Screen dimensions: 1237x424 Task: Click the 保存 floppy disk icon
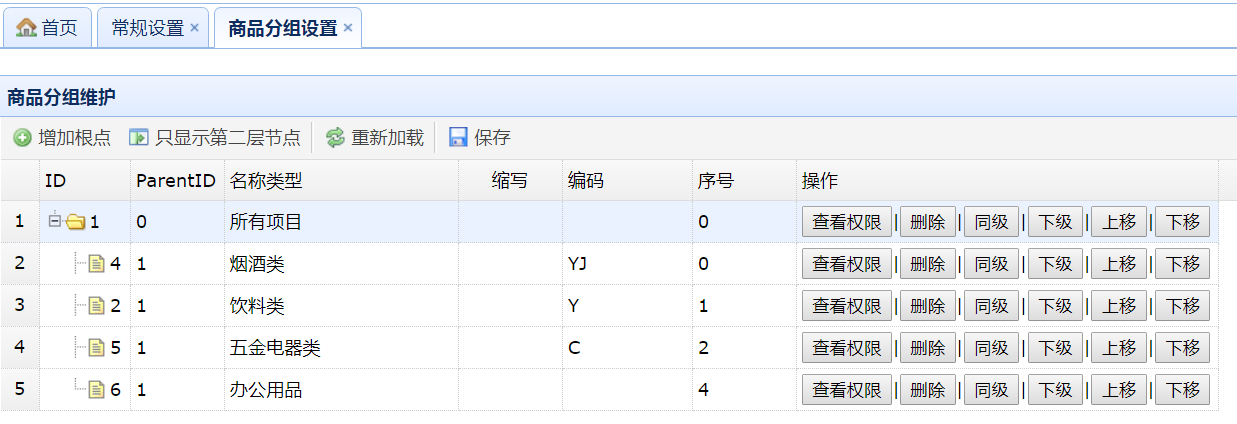point(458,138)
